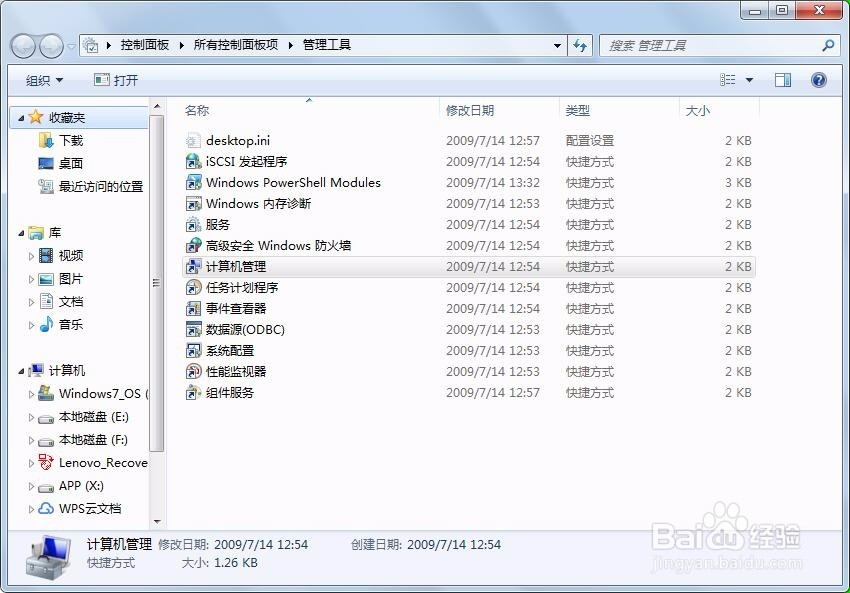850x593 pixels.
Task: Click the 任务计划程序 clock icon
Action: [193, 288]
